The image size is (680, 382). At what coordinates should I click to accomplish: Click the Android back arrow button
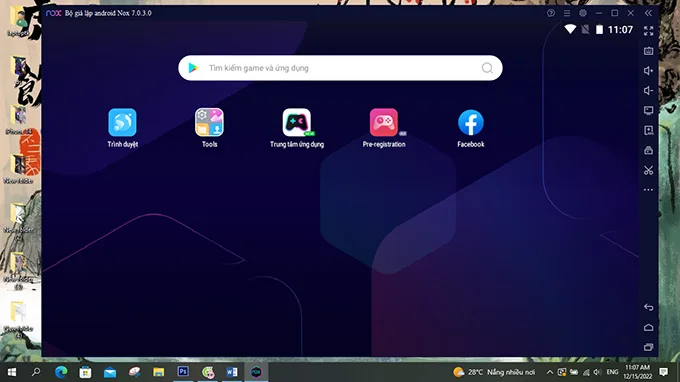click(648, 307)
